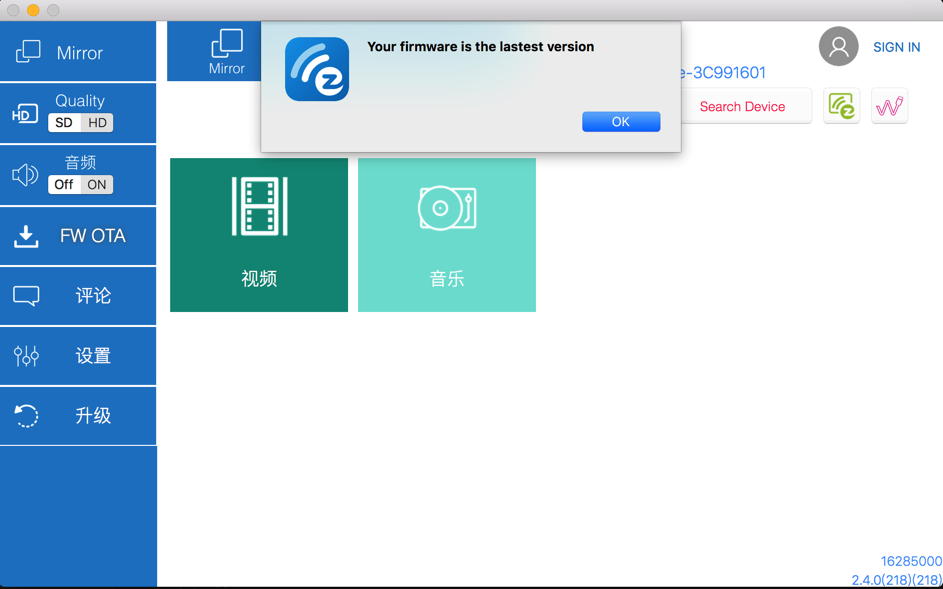The image size is (943, 589).
Task: Click the HD Quality icon
Action: coord(25,114)
